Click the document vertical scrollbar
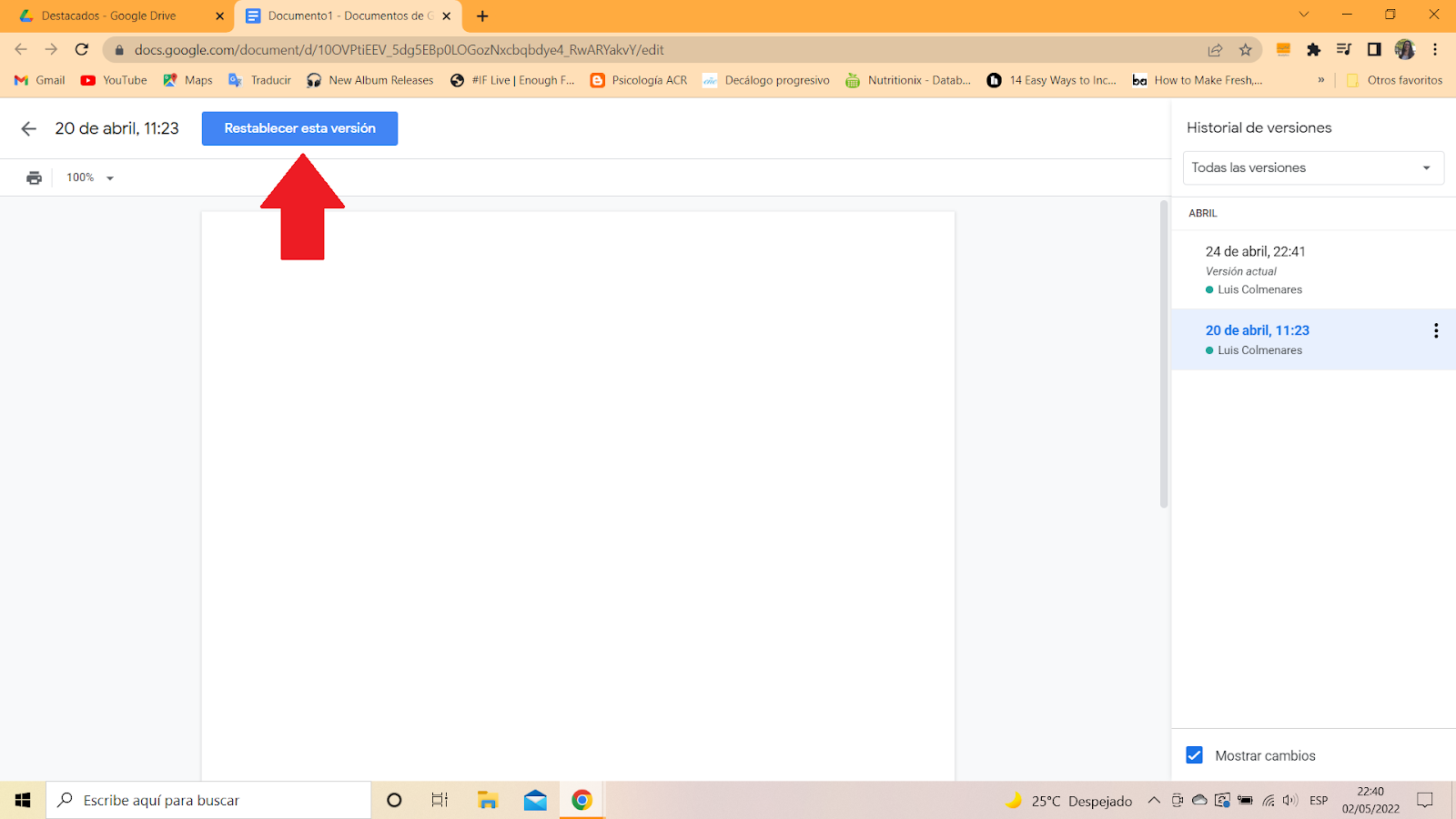Image resolution: width=1456 pixels, height=819 pixels. point(1163,355)
